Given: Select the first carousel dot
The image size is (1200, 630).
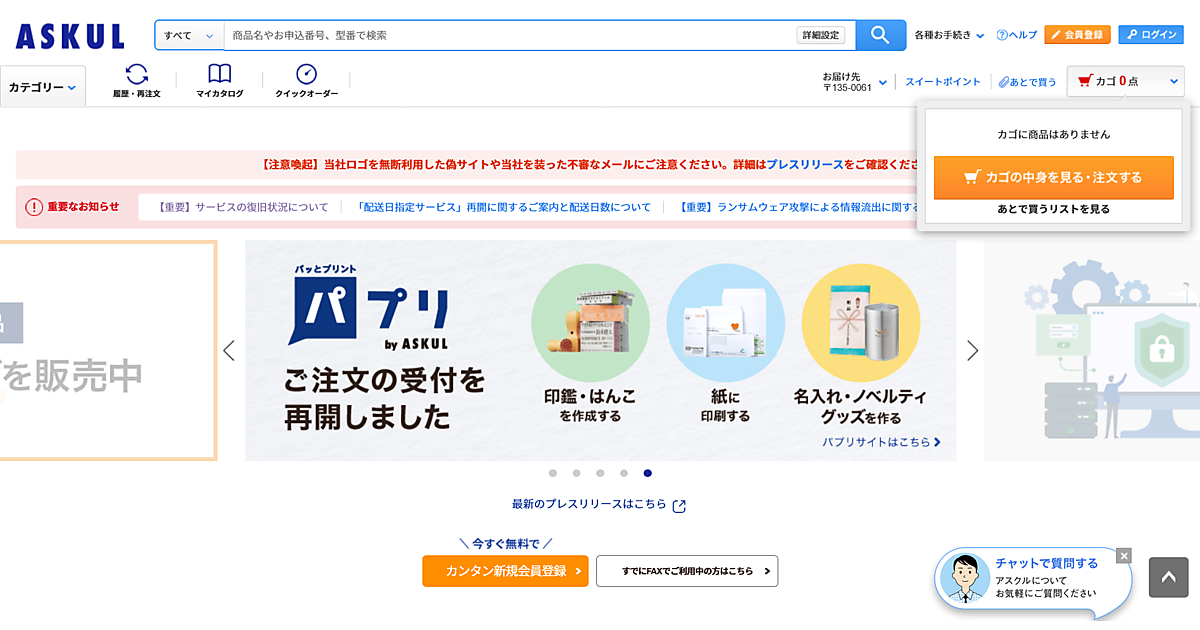Looking at the screenshot, I should tap(553, 473).
